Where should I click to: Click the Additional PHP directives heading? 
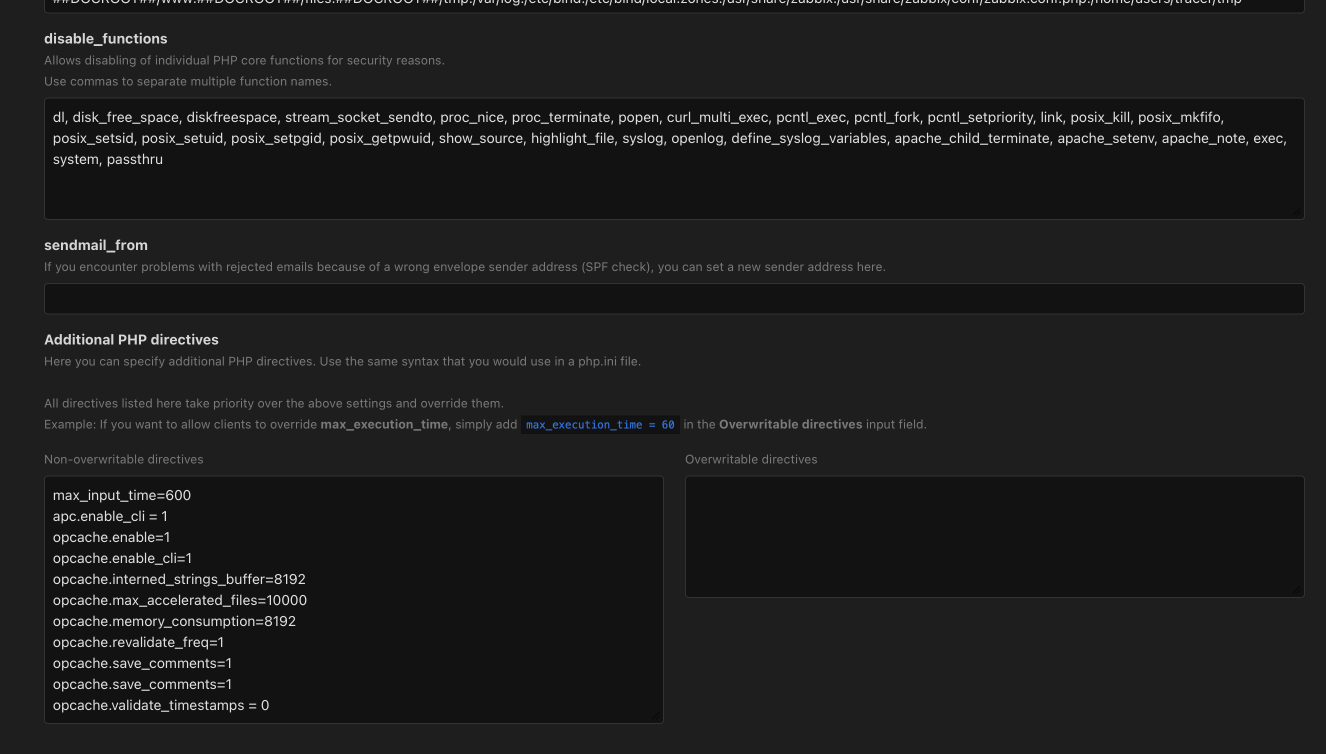click(131, 340)
